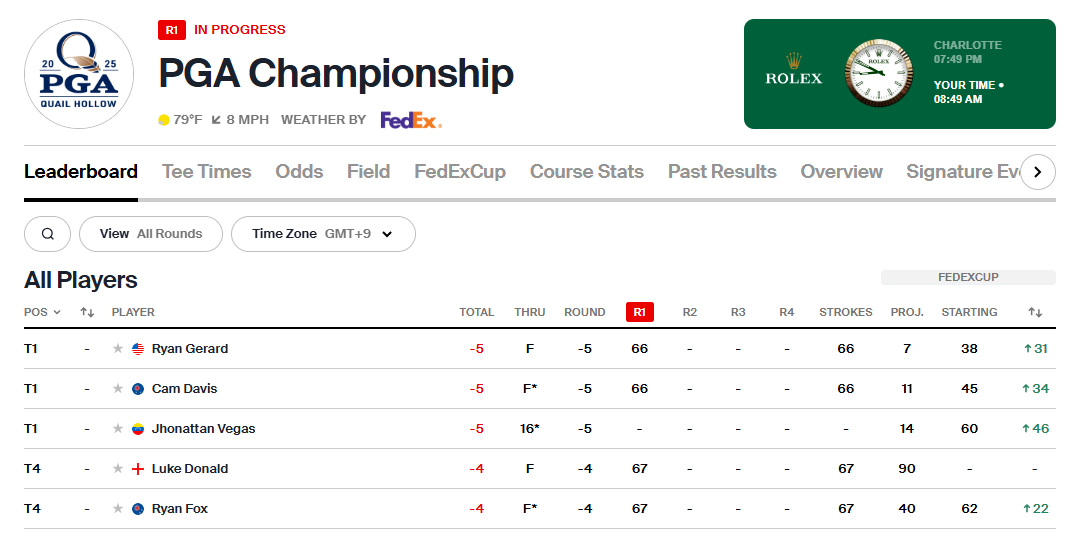
Task: Open the leaderboard search magnifier button
Action: 47,234
